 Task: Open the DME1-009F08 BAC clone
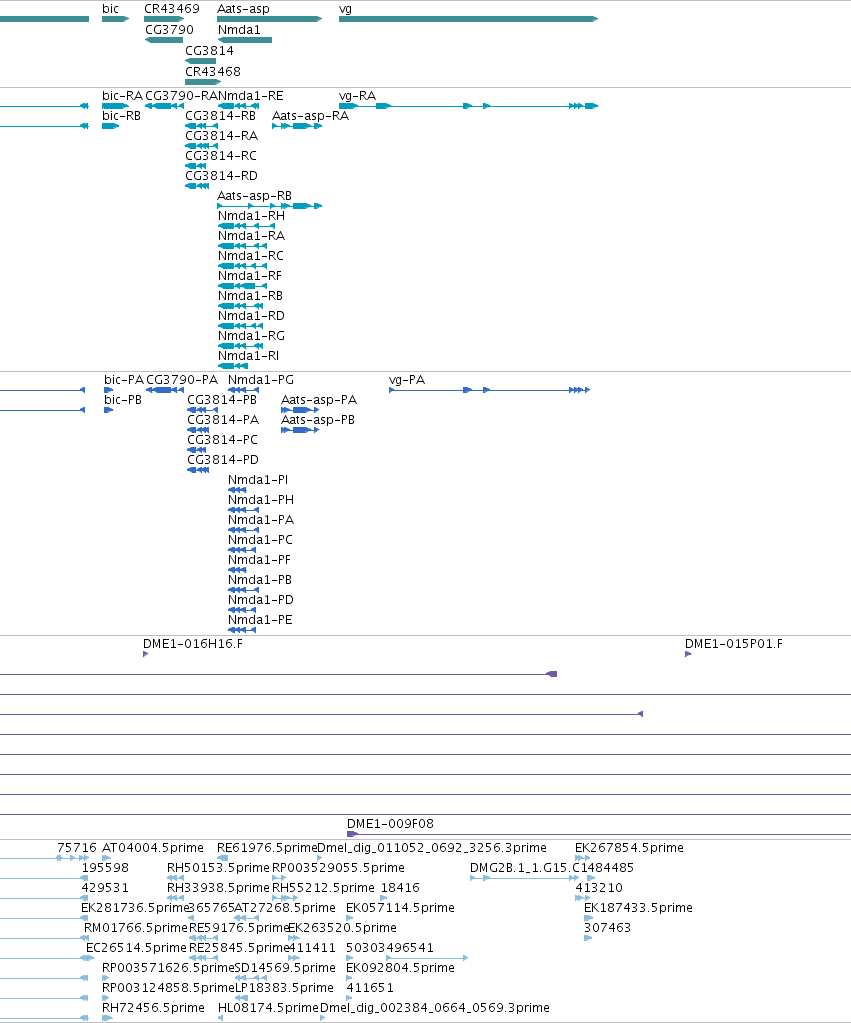(x=599, y=834)
